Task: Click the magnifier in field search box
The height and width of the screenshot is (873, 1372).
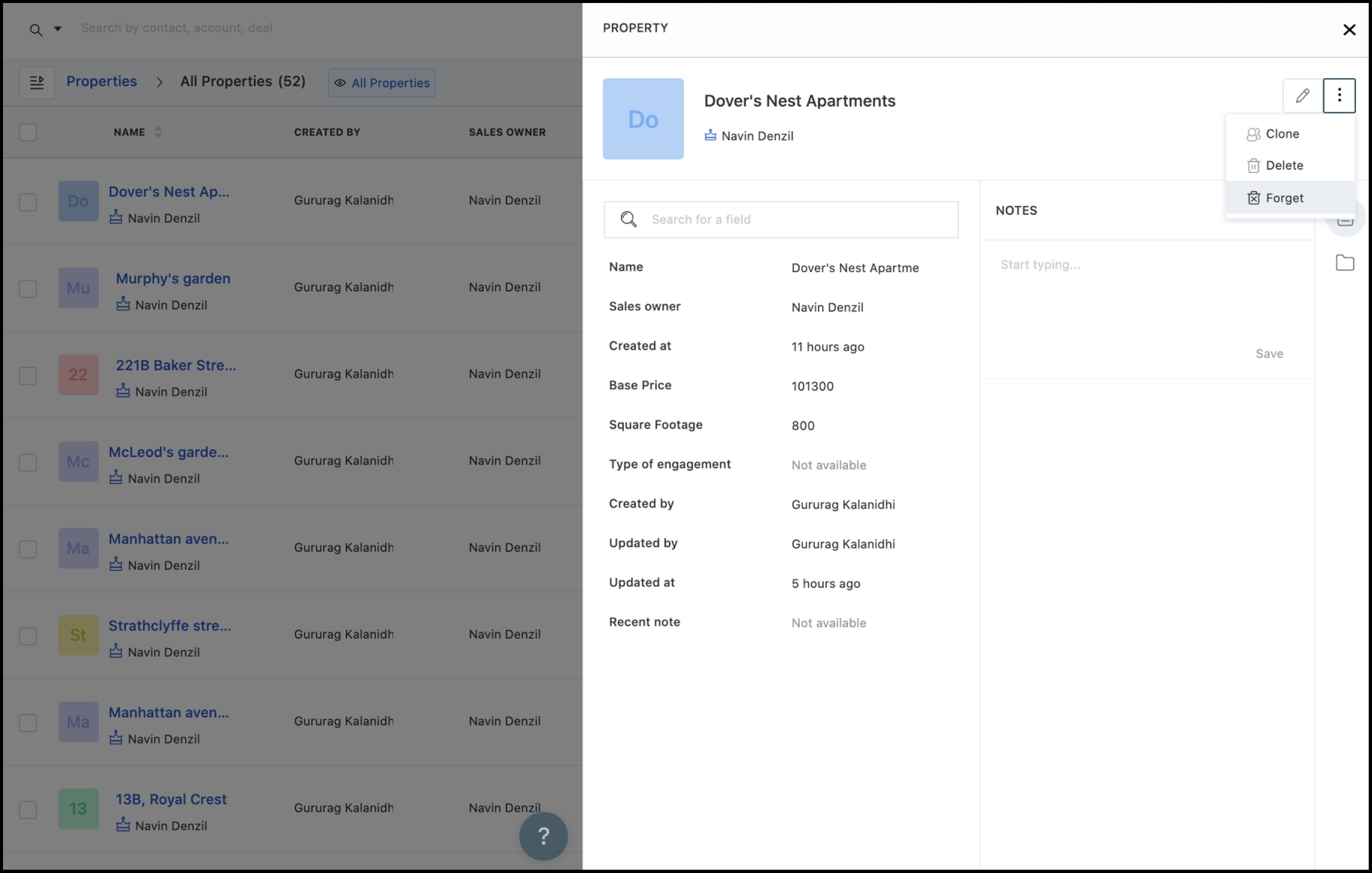Action: click(628, 220)
